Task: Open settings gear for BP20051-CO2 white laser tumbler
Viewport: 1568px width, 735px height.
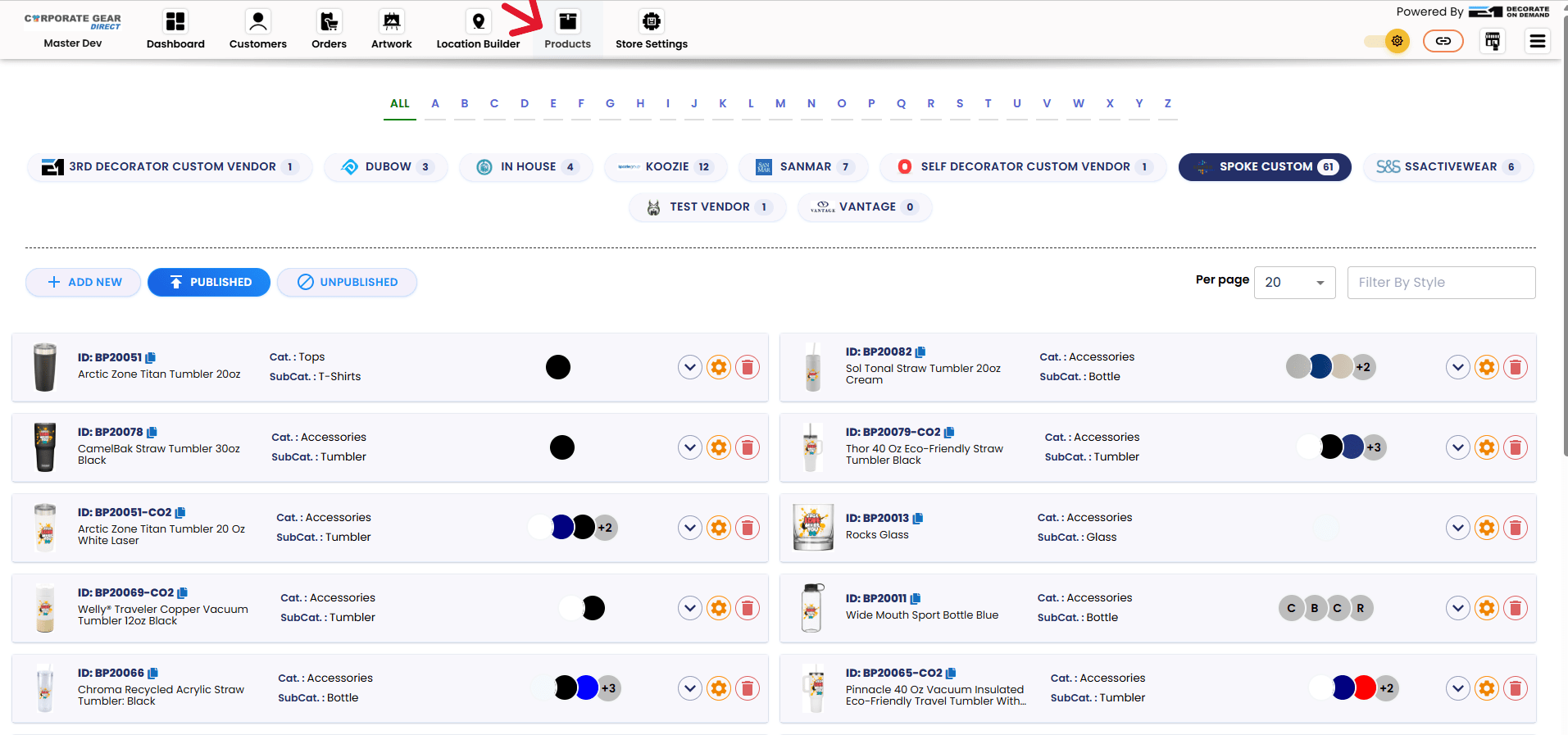Action: (x=719, y=528)
